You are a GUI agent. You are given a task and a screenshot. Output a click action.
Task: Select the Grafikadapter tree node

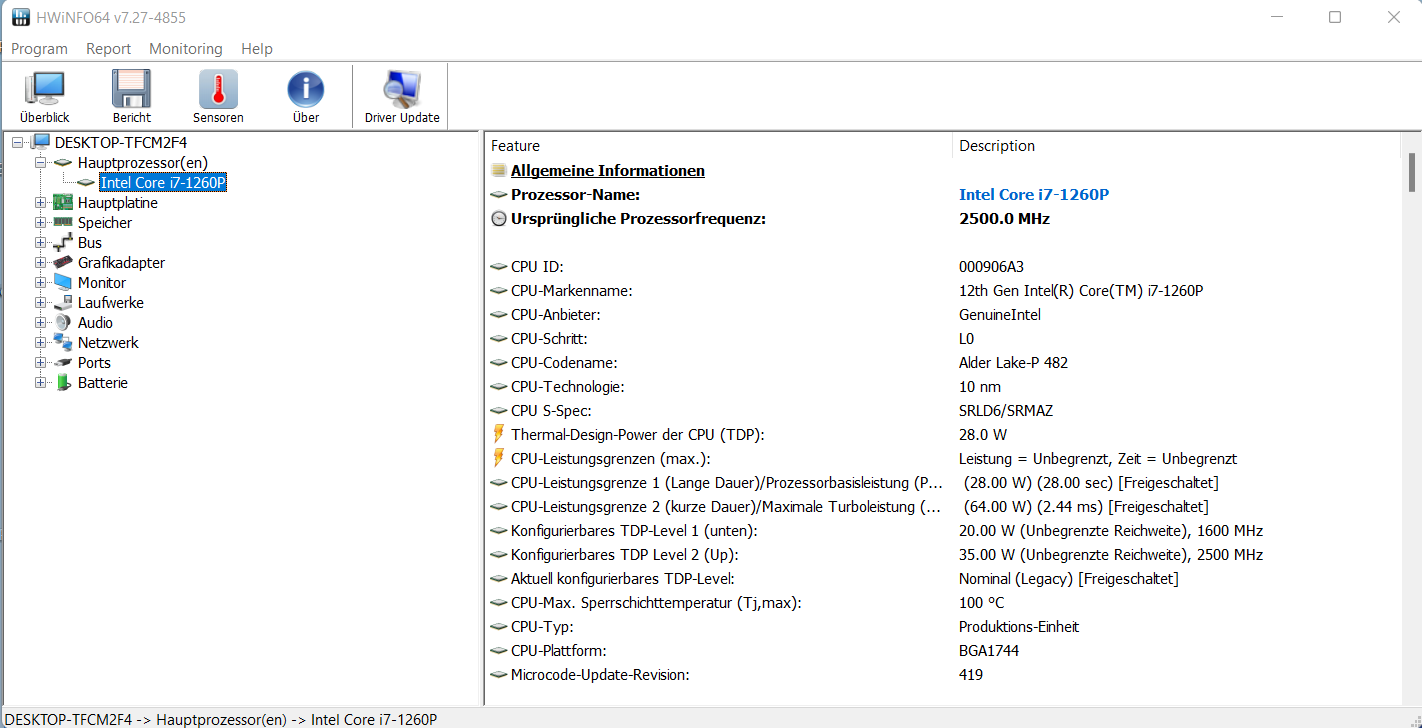121,263
